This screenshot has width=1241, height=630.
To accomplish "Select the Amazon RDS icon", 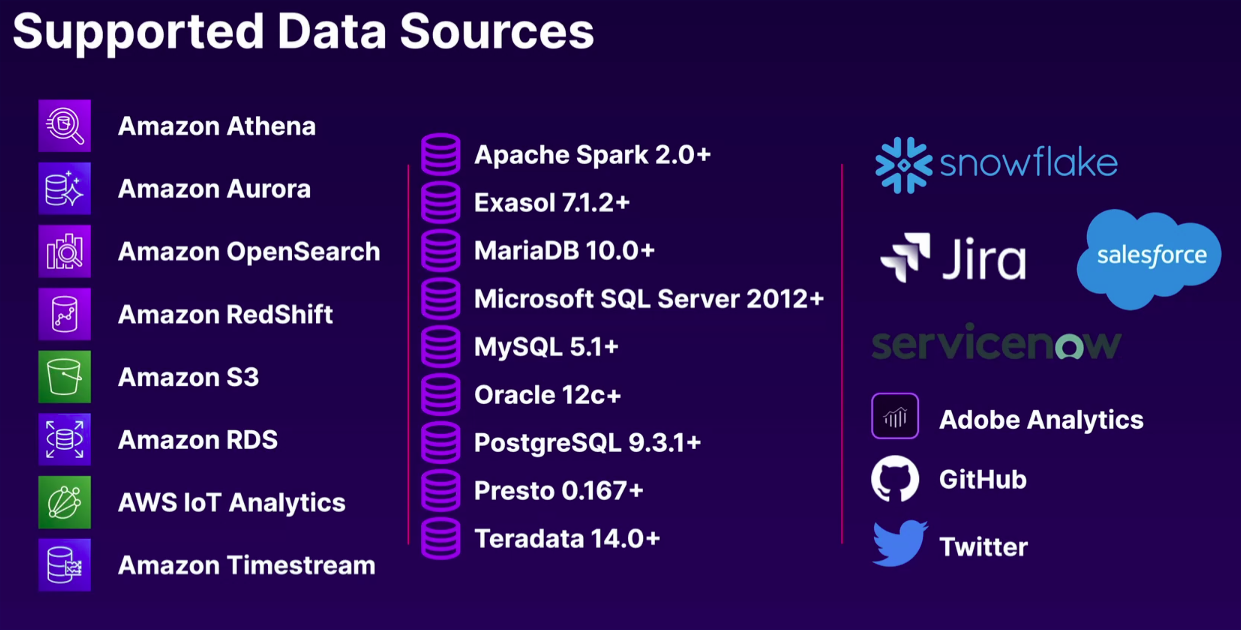I will [x=65, y=440].
